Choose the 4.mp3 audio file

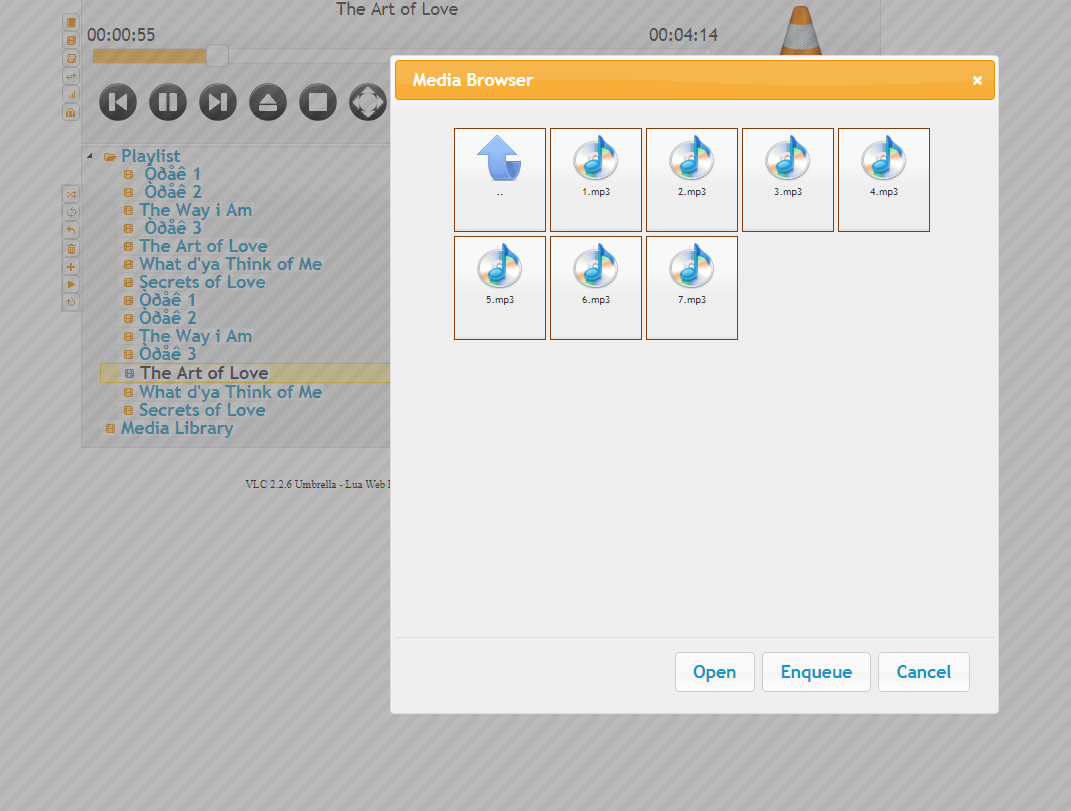tap(884, 180)
